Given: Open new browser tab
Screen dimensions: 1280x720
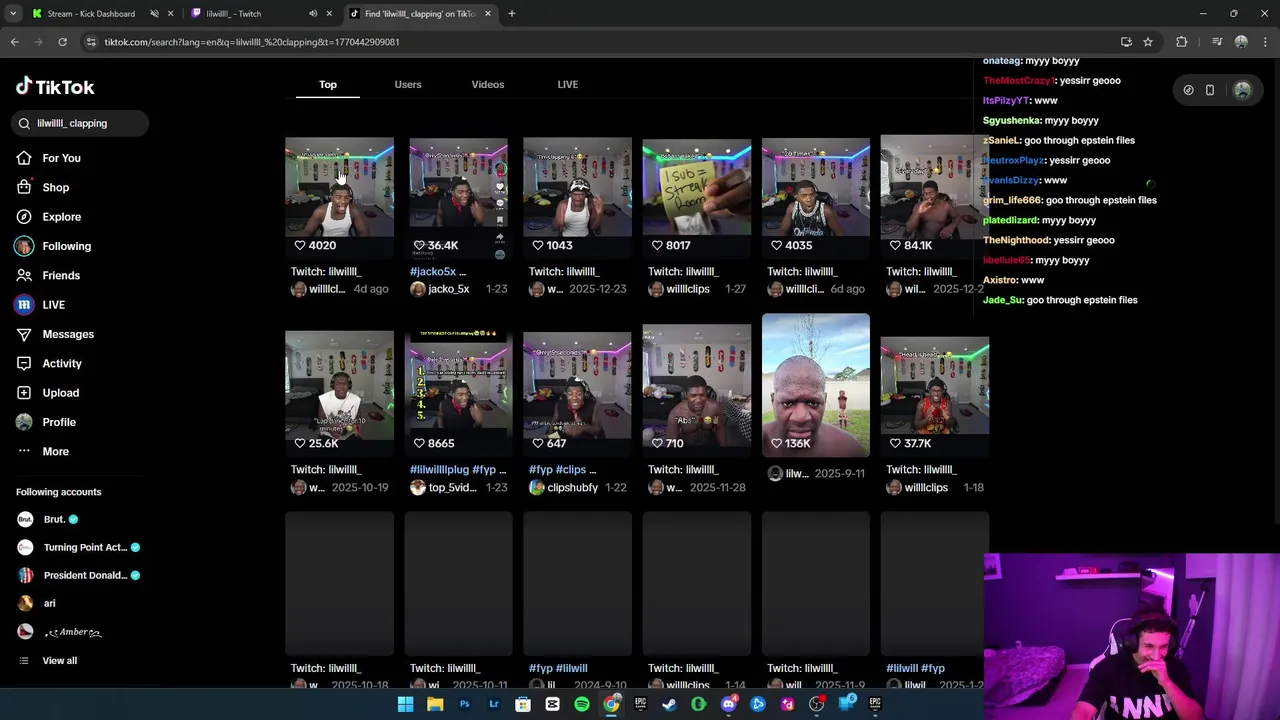Looking at the screenshot, I should click(x=511, y=14).
